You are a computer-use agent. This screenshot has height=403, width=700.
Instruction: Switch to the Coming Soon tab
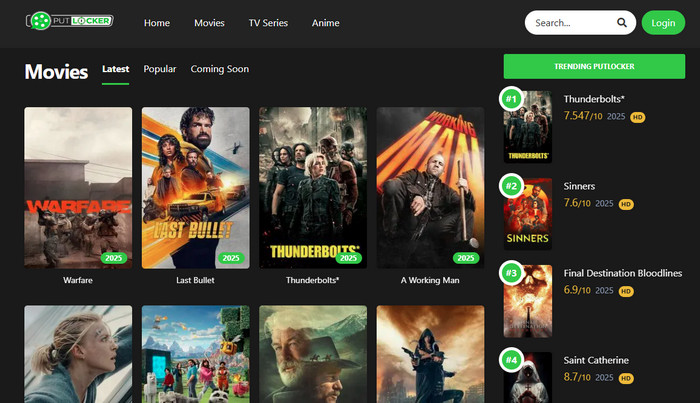tap(220, 69)
